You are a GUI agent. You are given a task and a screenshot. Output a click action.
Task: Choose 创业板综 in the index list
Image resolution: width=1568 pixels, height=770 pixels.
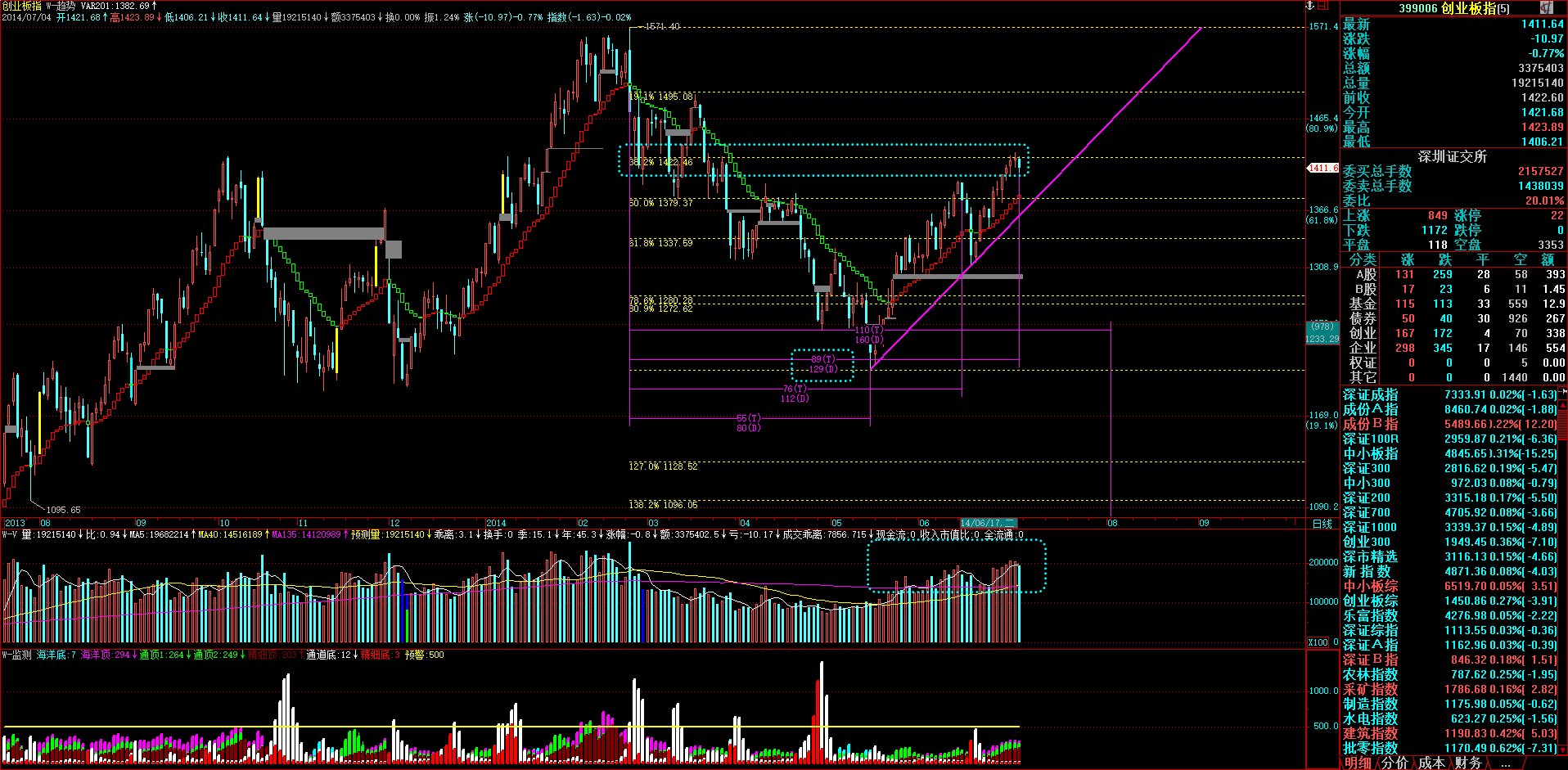tap(1370, 601)
